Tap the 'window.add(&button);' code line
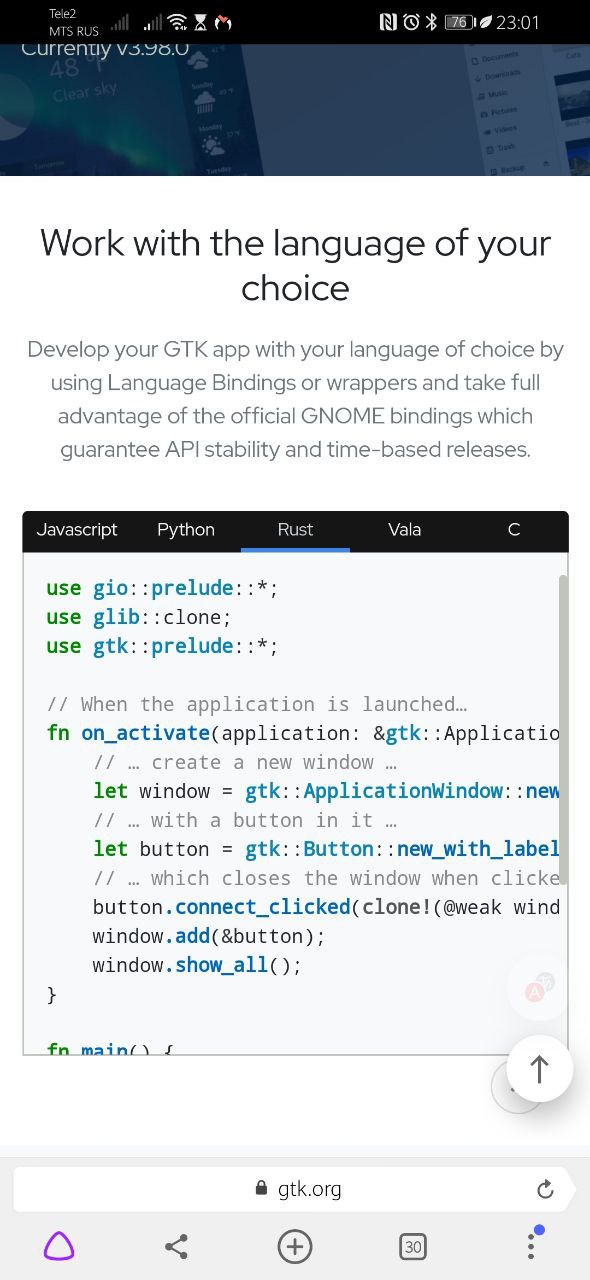590x1280 pixels. 209,936
